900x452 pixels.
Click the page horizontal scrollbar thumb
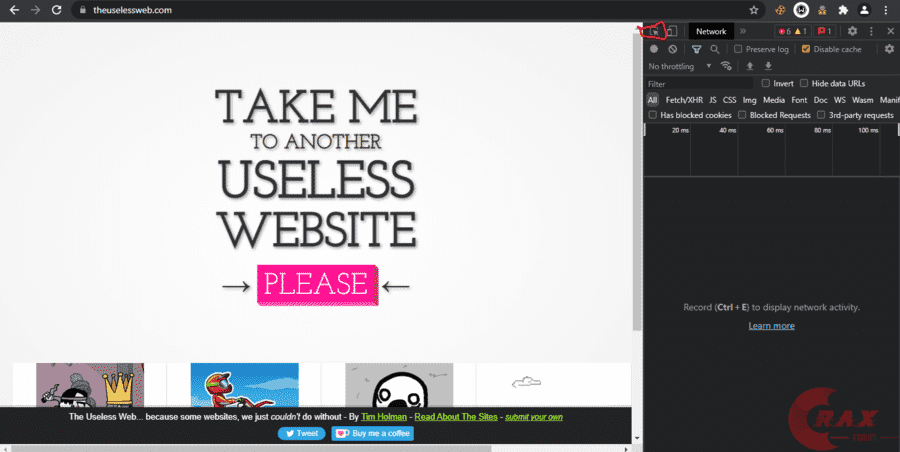point(250,448)
